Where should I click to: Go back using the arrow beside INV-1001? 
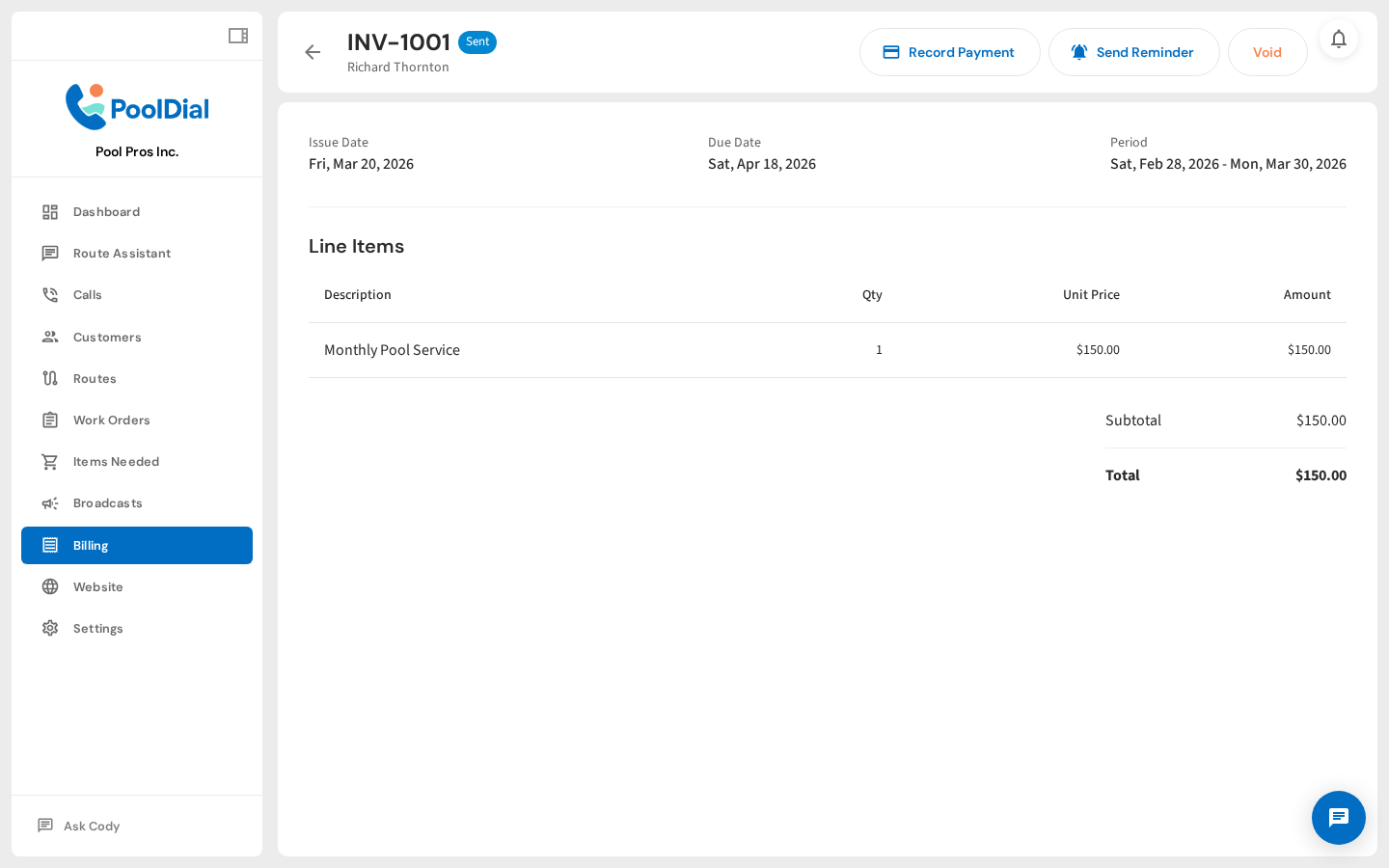point(313,52)
